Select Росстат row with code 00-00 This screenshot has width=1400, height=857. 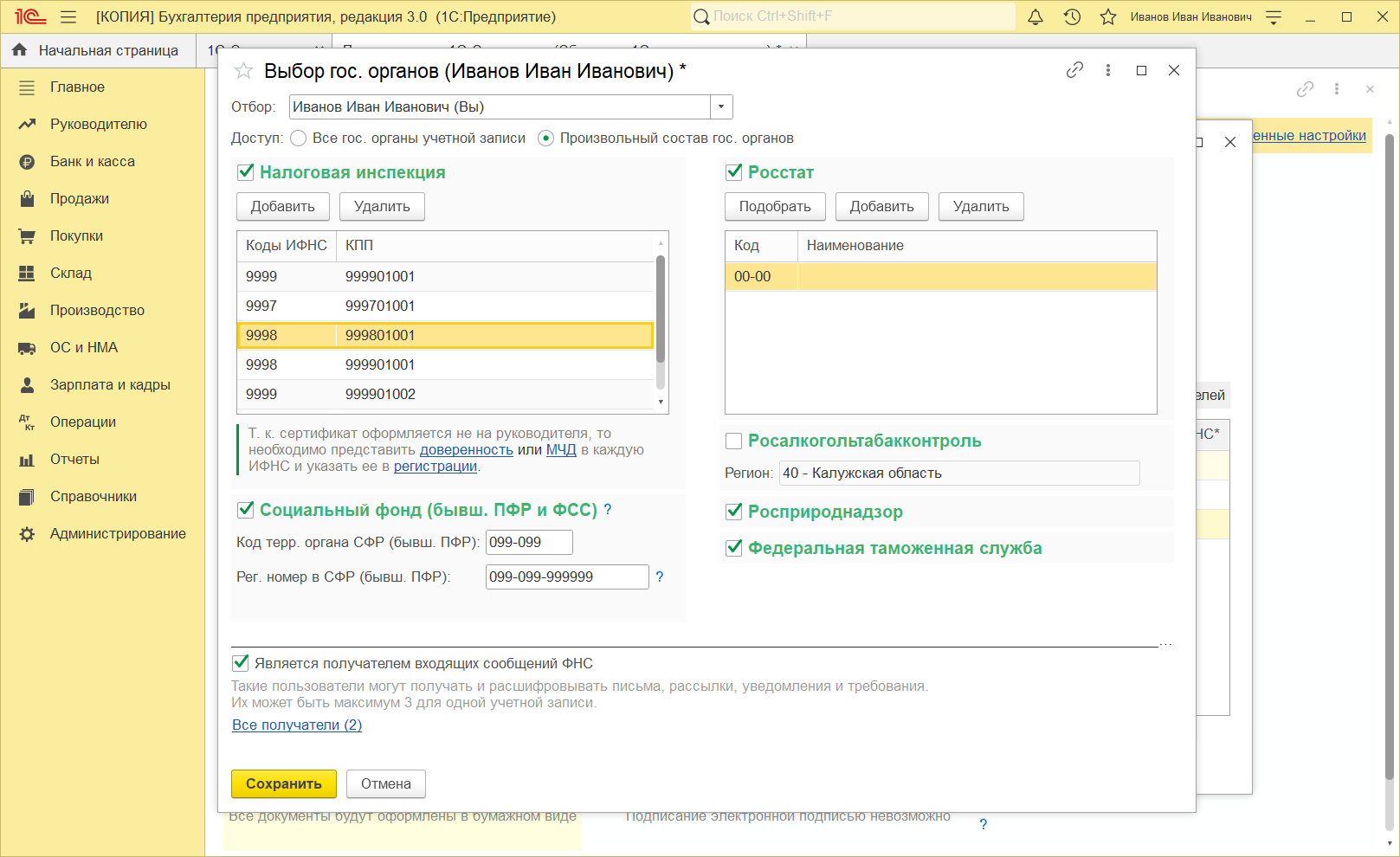point(941,276)
